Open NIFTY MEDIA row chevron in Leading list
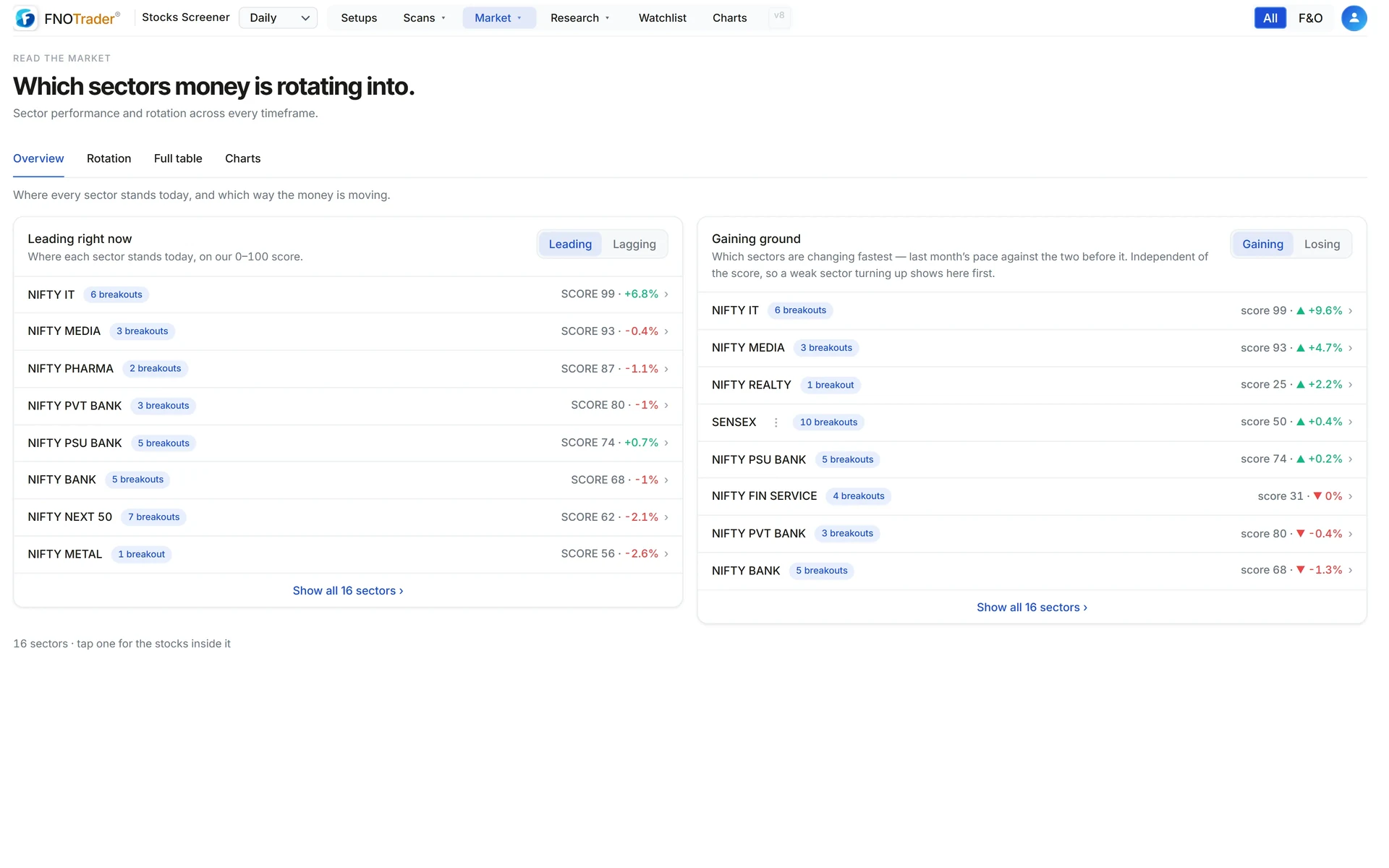 click(666, 331)
